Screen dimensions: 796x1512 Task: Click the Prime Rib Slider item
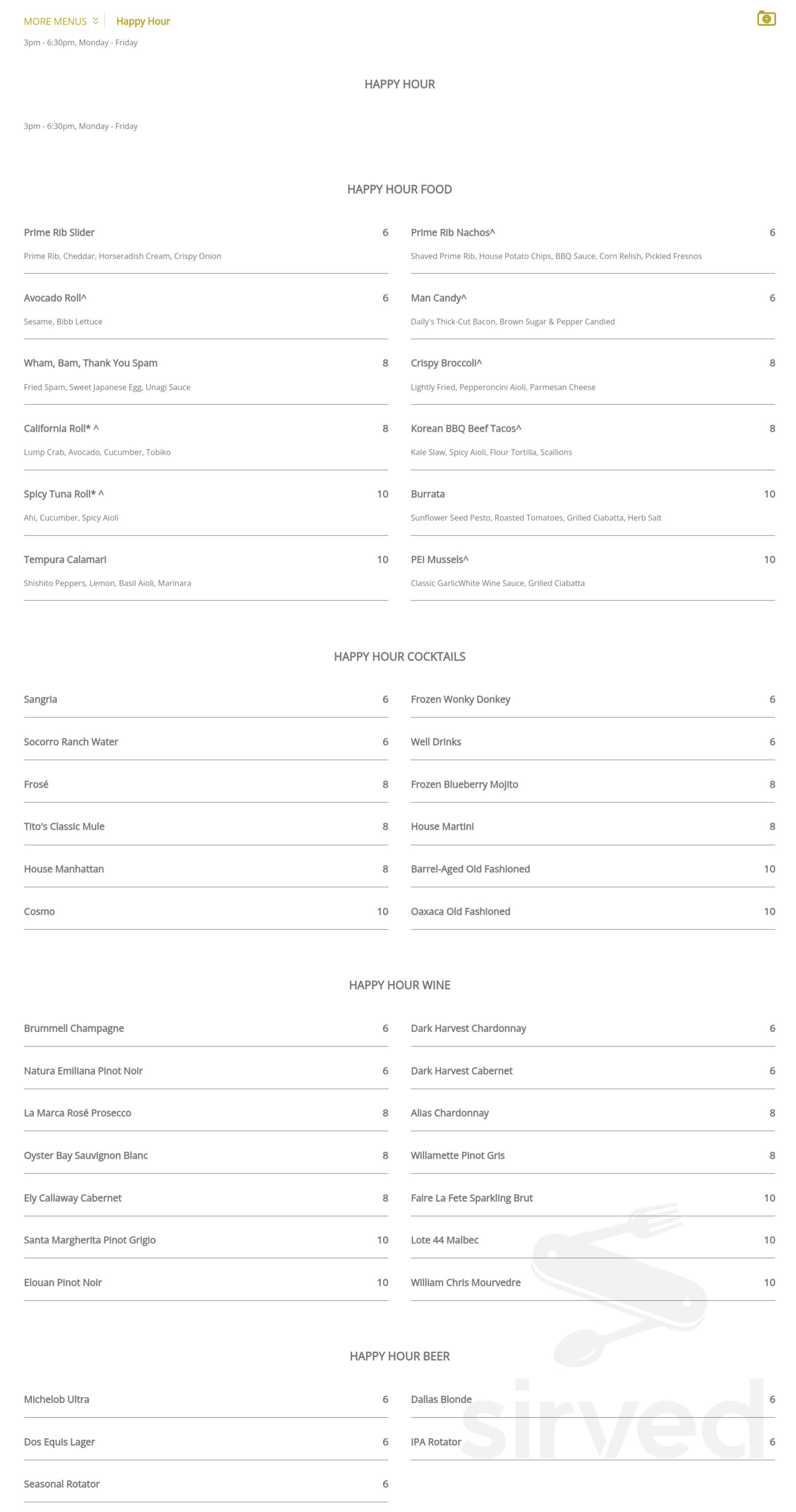click(x=59, y=232)
